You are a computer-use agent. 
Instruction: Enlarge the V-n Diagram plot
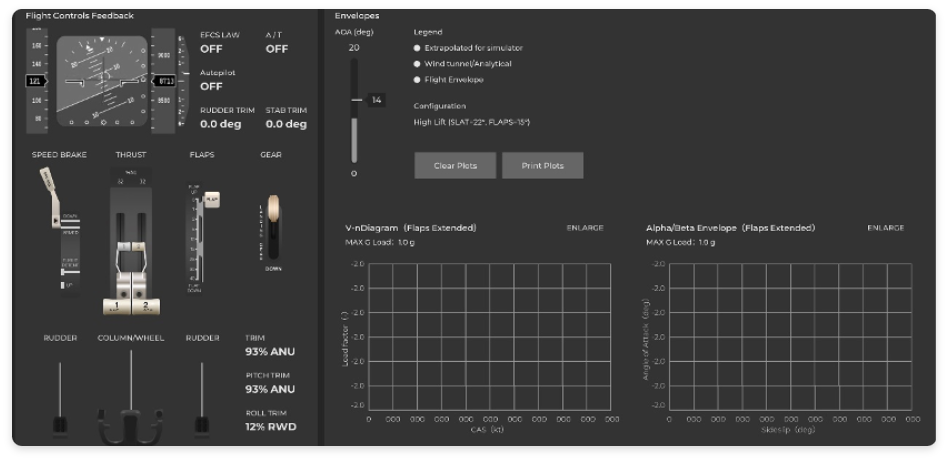point(585,228)
